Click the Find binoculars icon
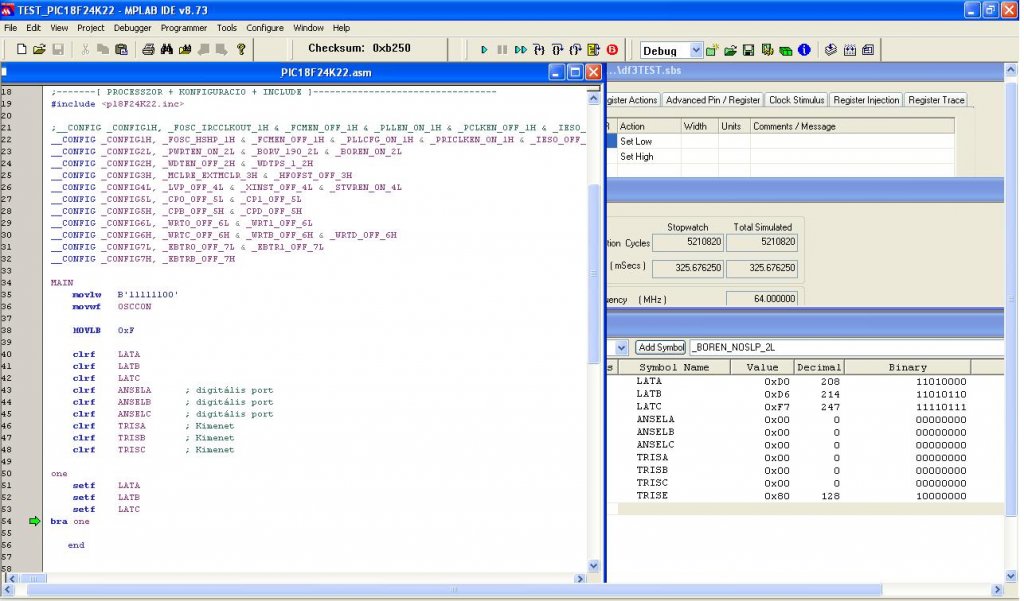This screenshot has width=1024, height=601. 167,50
